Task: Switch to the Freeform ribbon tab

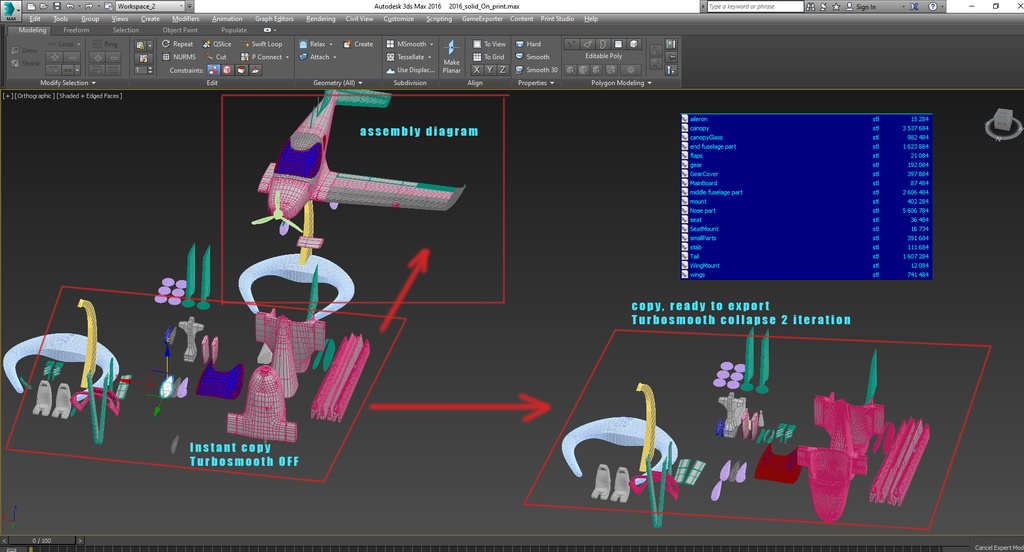Action: (x=76, y=30)
